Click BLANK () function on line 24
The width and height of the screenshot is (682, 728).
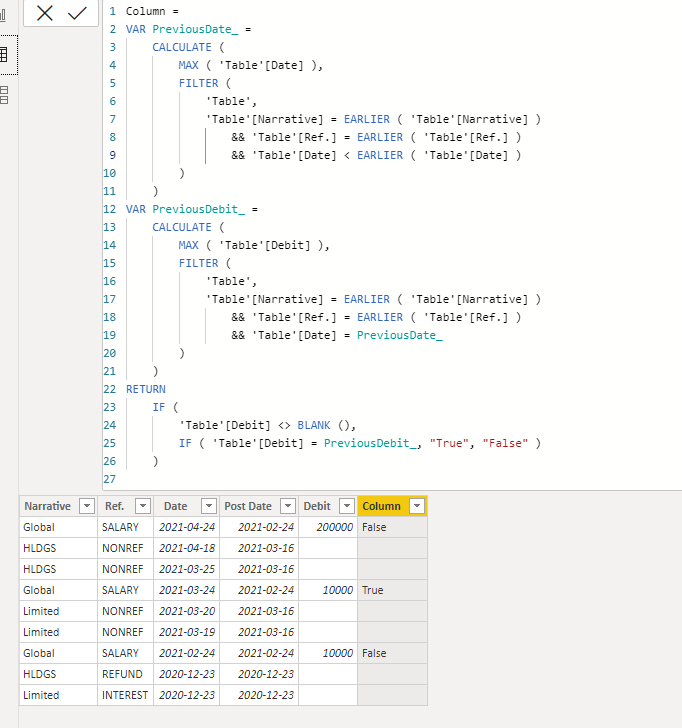click(x=326, y=425)
